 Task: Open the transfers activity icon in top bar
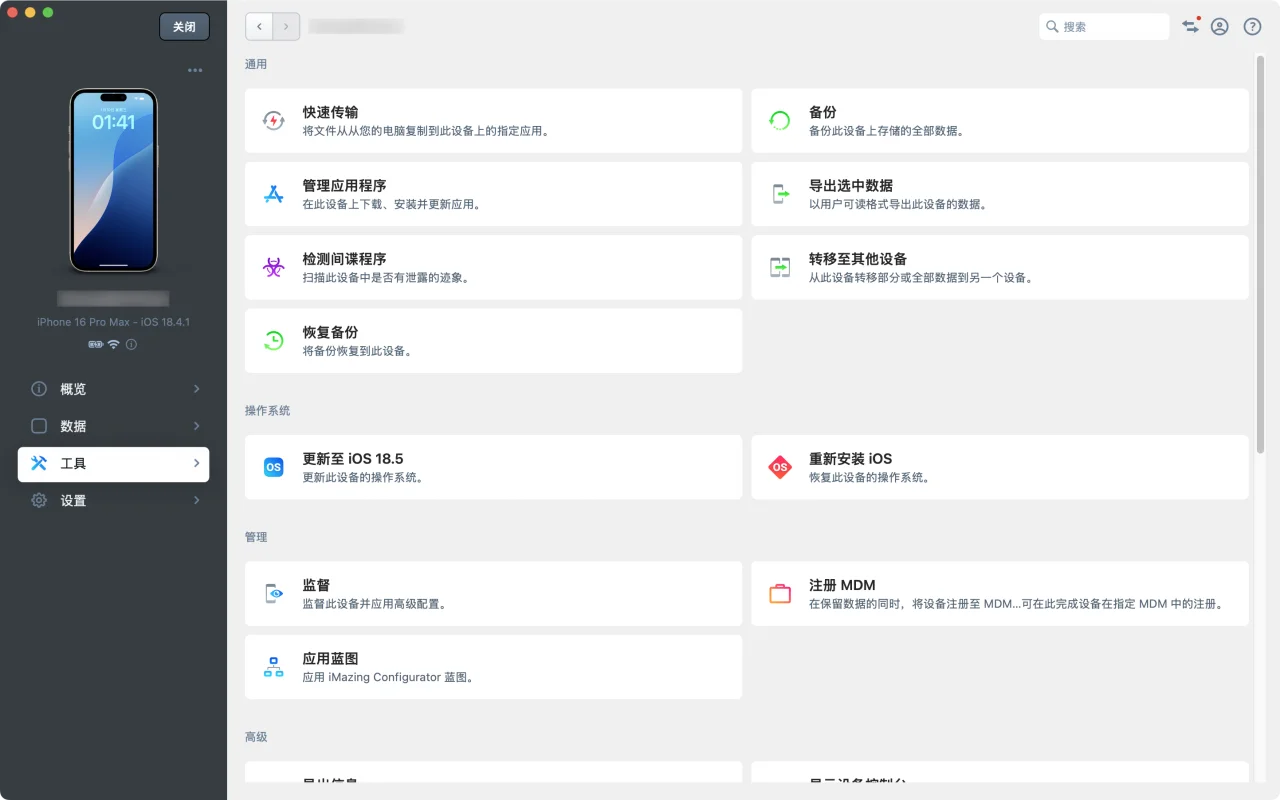point(1190,27)
